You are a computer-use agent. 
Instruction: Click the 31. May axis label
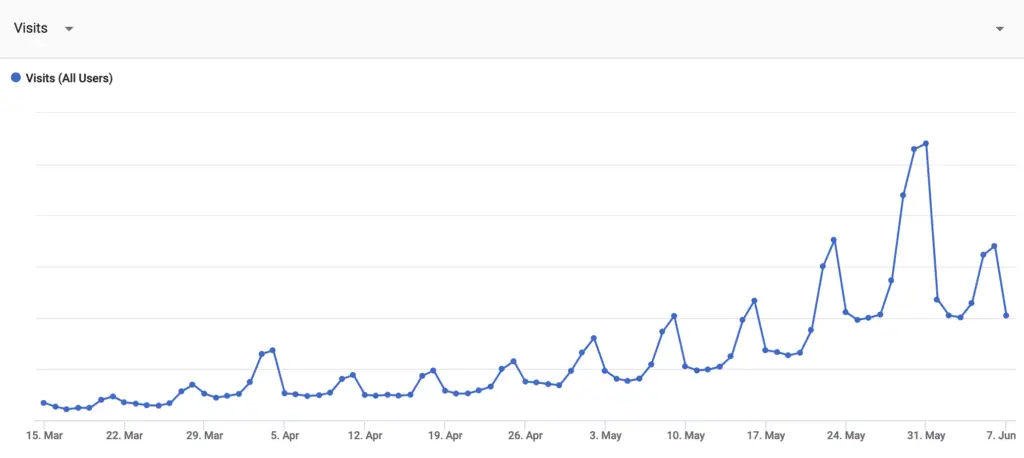click(926, 436)
